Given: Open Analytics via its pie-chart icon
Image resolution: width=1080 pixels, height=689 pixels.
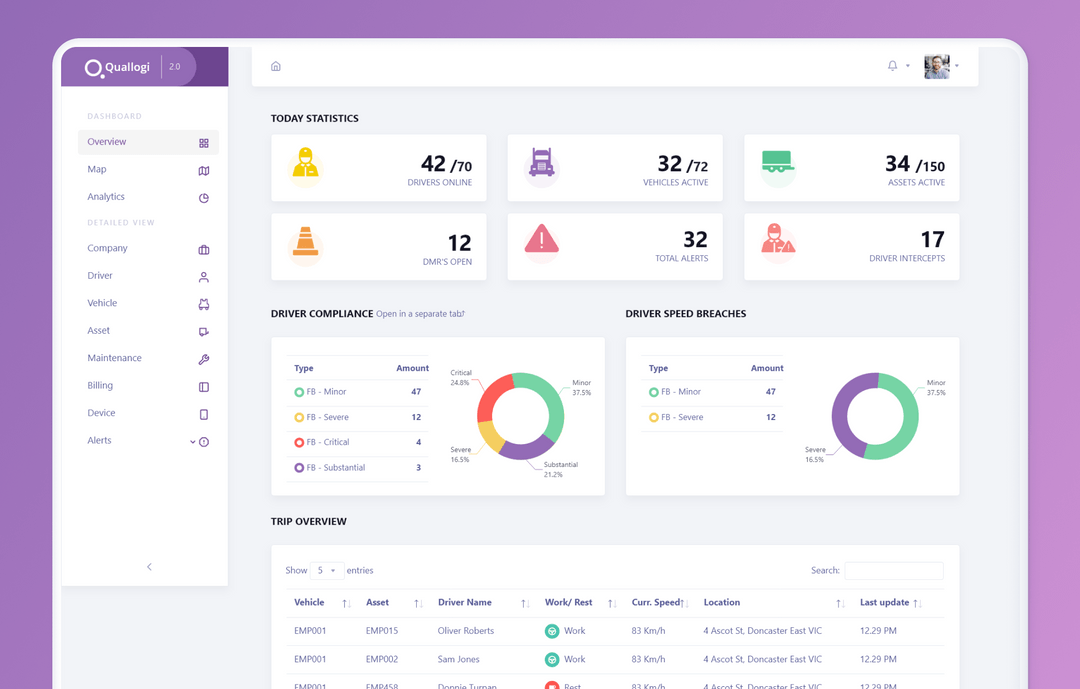Looking at the screenshot, I should pos(203,197).
